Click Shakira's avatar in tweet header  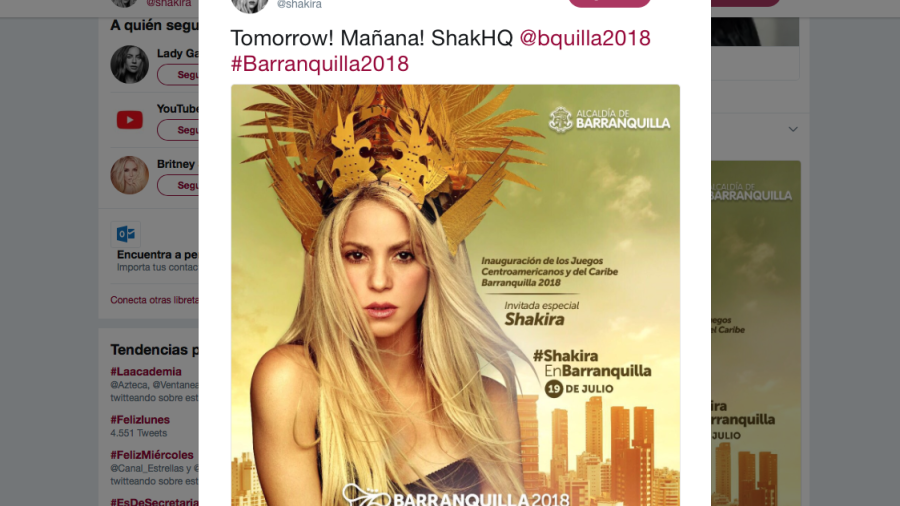tap(250, 5)
